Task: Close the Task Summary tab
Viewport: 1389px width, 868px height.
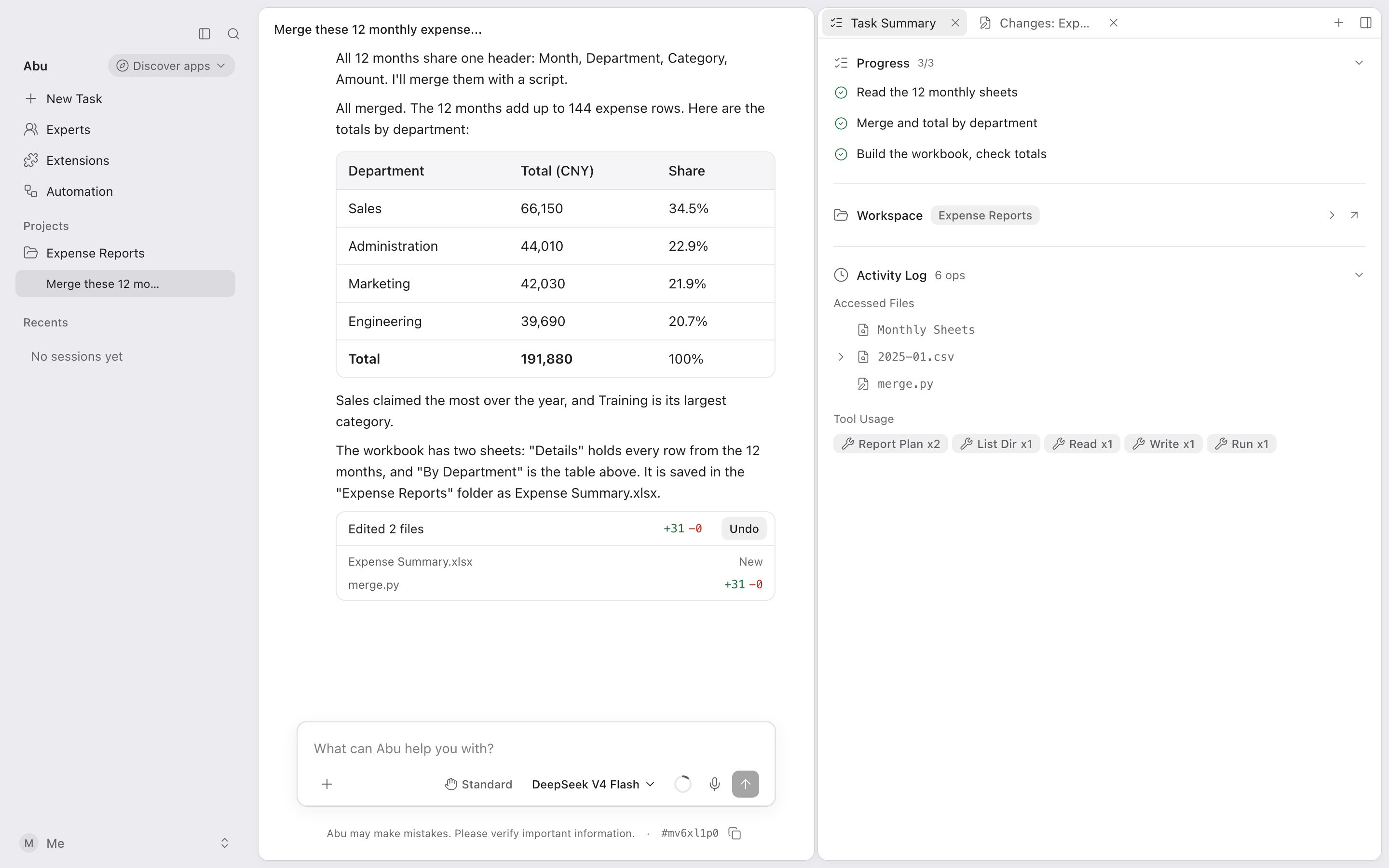Action: click(x=955, y=23)
